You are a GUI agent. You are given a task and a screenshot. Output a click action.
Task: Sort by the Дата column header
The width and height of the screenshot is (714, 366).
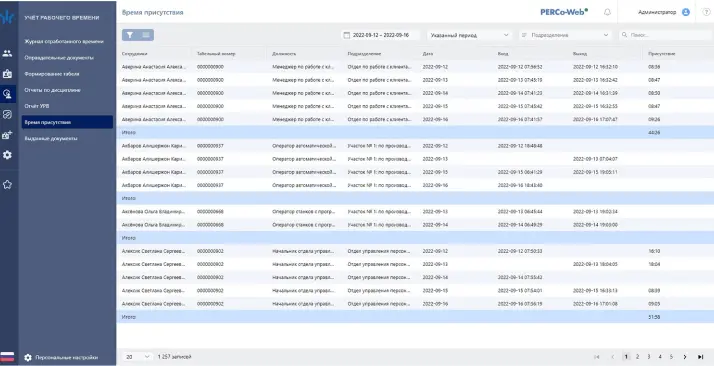click(428, 54)
